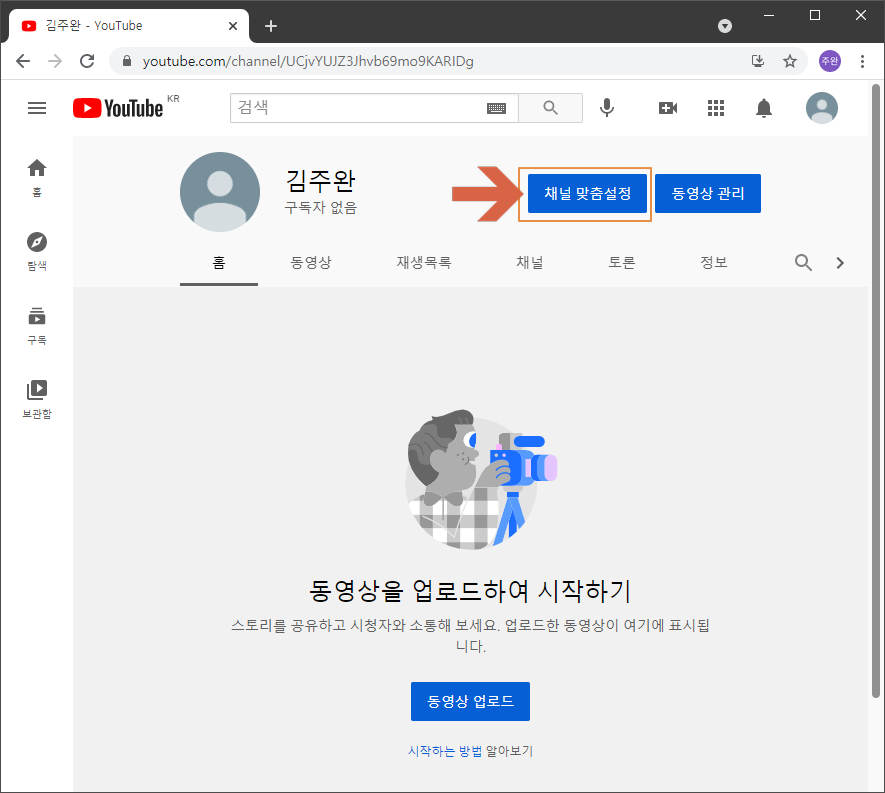The image size is (885, 793).
Task: Search within channel using tab magnifier
Action: pyautogui.click(x=803, y=262)
